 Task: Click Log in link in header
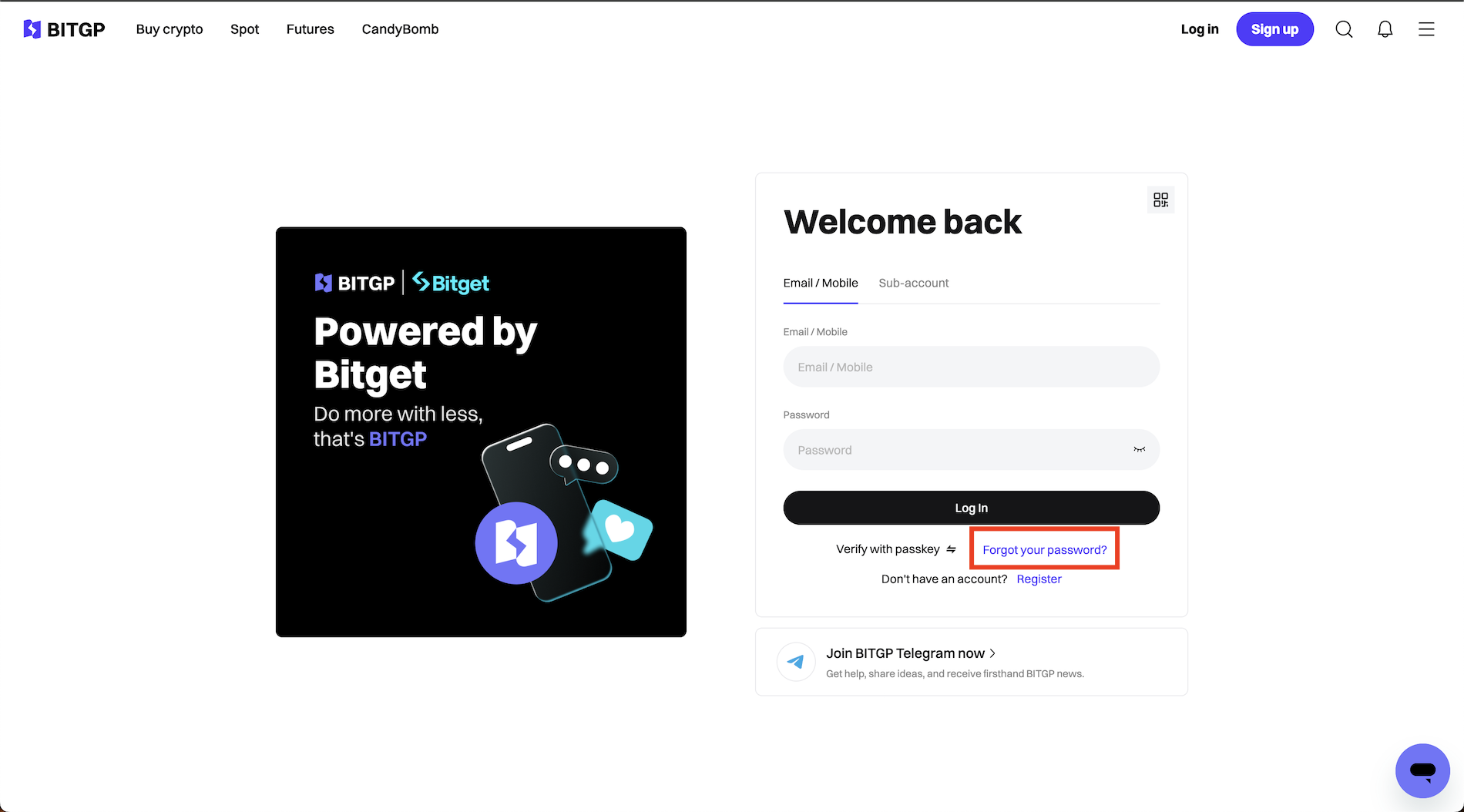pyautogui.click(x=1200, y=29)
